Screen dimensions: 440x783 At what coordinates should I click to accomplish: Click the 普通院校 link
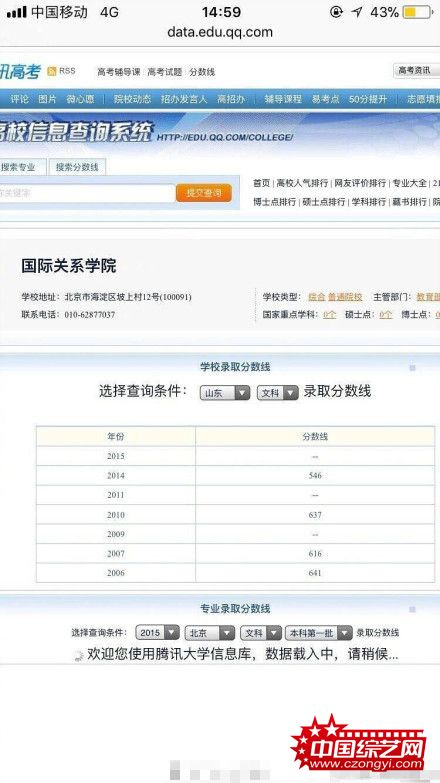345,297
